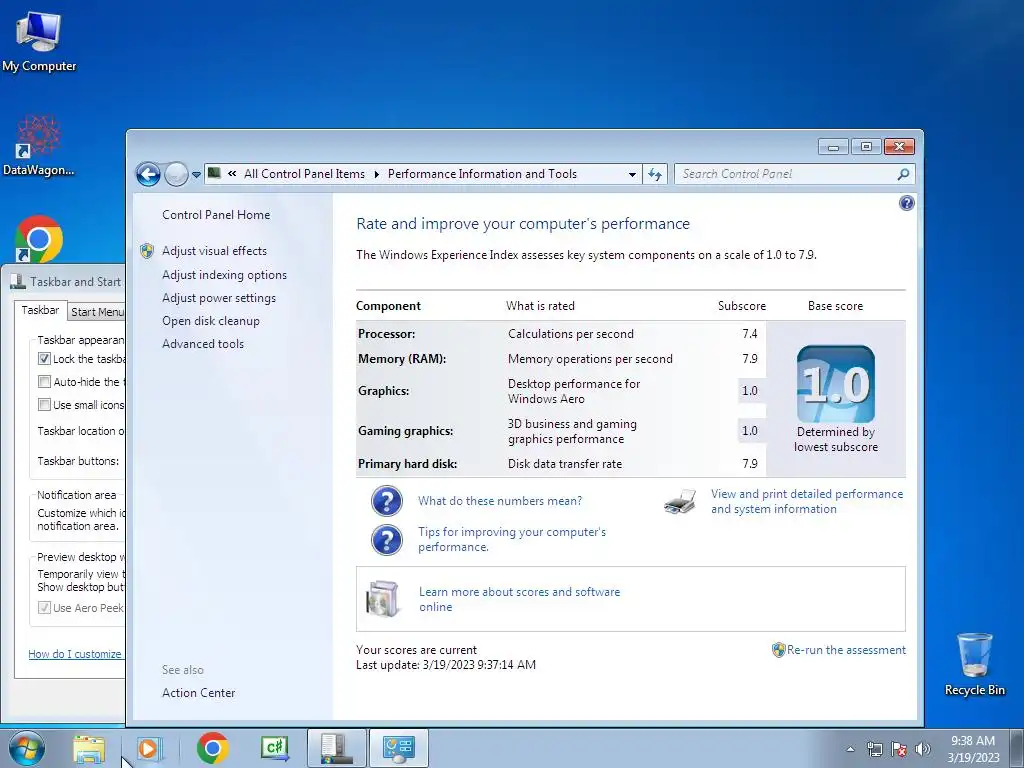The image size is (1024, 768).
Task: Click 'All Control Panel Items' breadcrumb
Action: click(304, 174)
